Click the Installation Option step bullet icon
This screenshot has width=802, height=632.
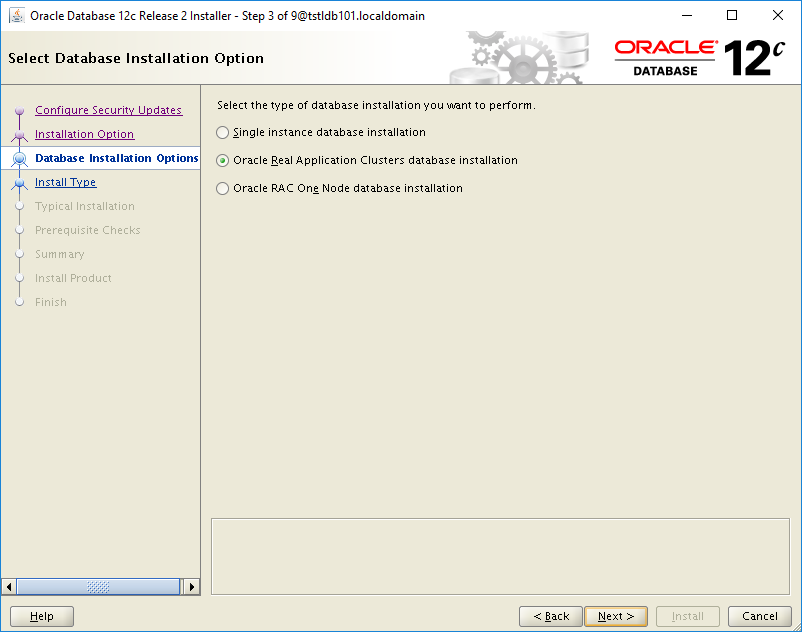coord(19,134)
